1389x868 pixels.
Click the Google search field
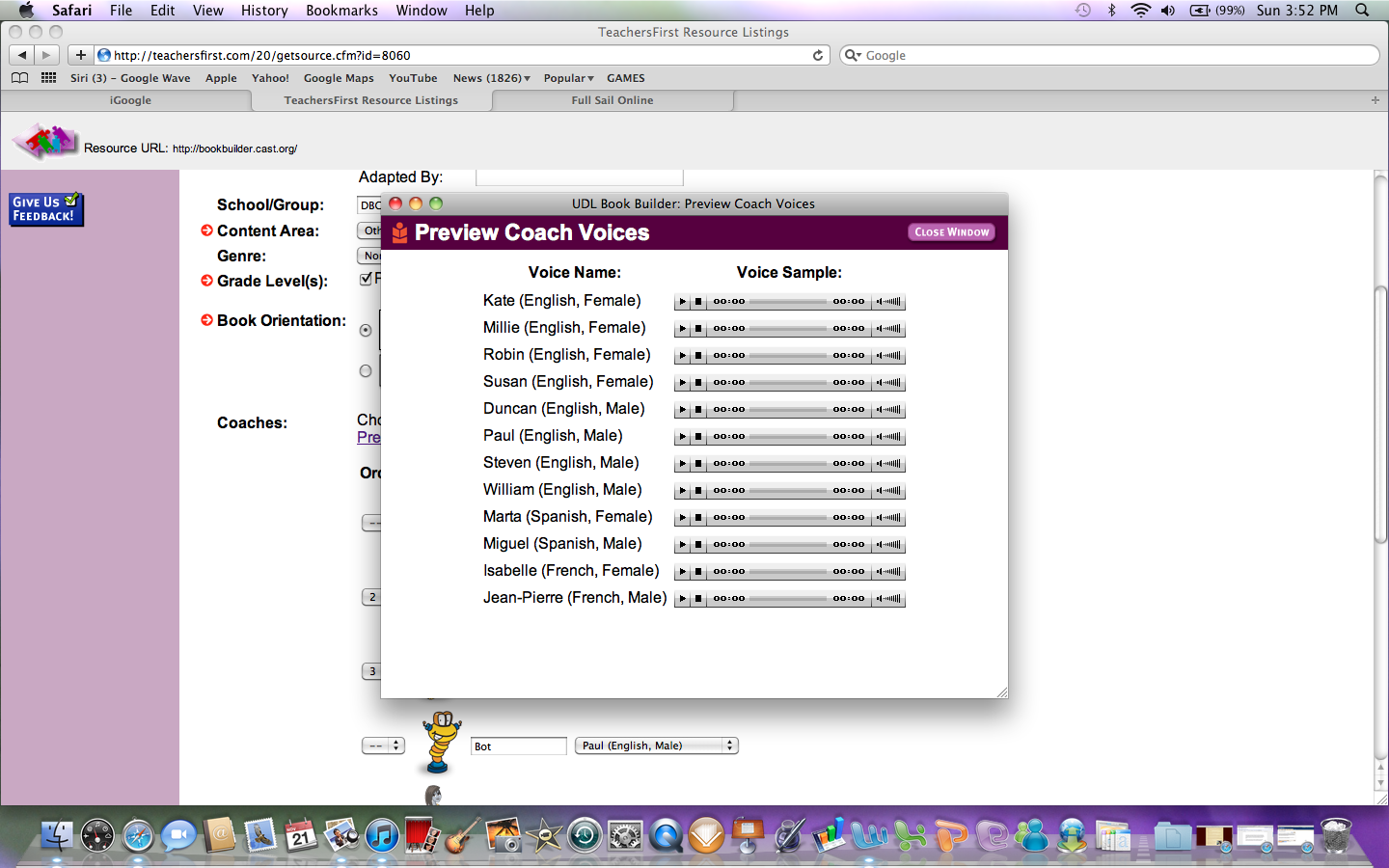tap(1109, 55)
